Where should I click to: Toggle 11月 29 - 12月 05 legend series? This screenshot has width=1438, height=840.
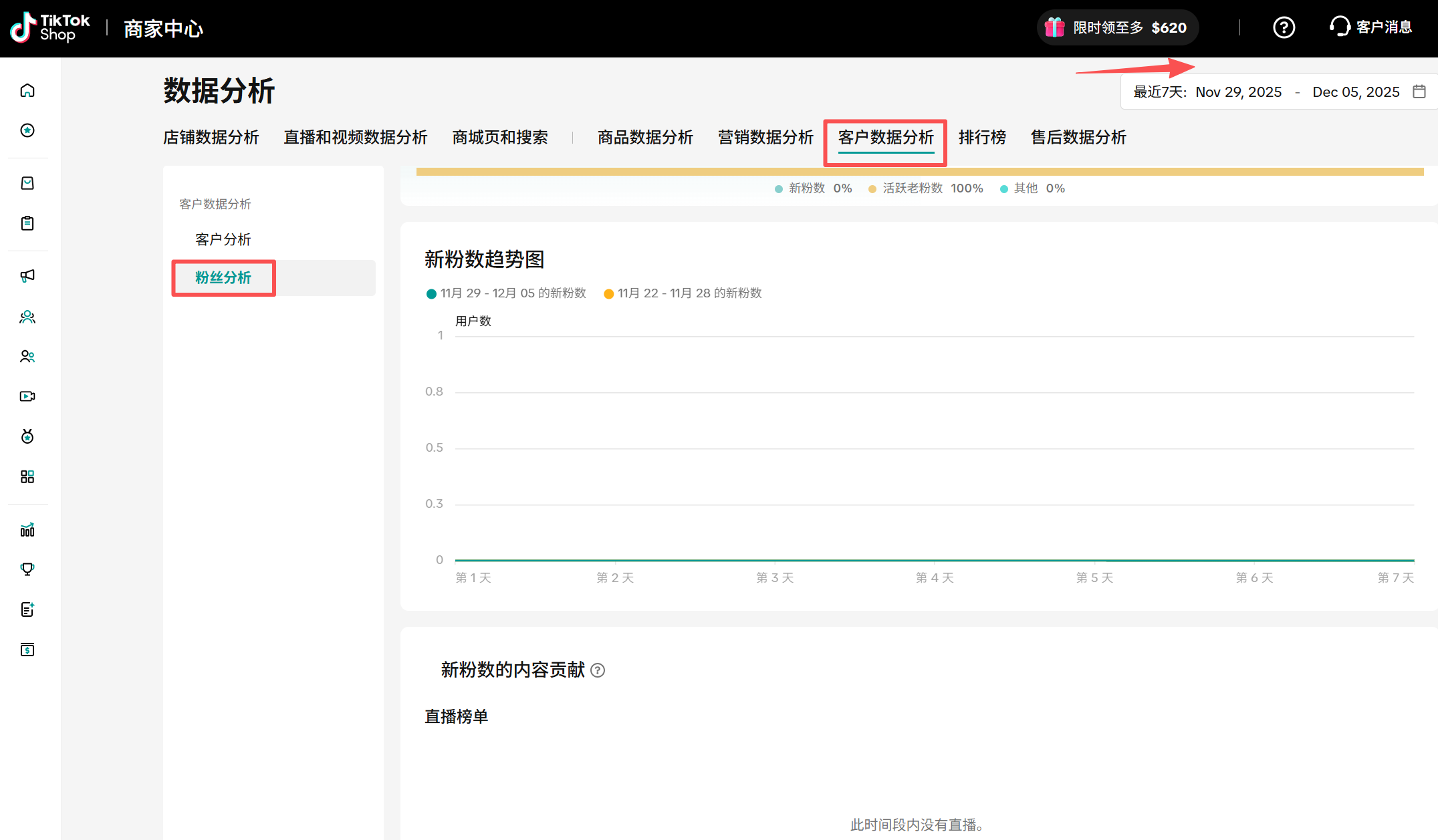(506, 293)
